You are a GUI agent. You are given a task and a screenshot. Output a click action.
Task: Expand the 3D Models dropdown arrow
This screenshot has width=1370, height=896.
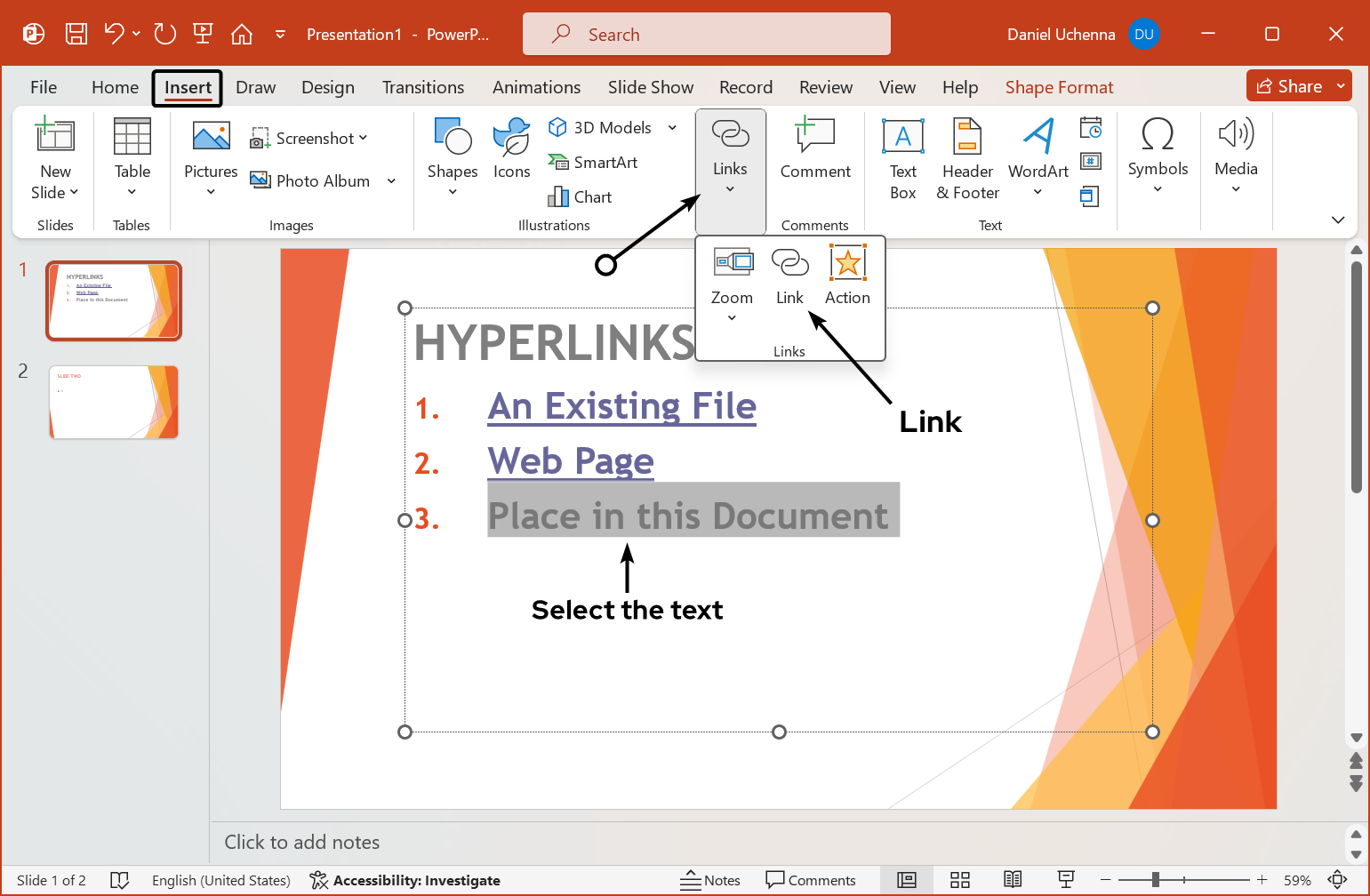point(671,127)
